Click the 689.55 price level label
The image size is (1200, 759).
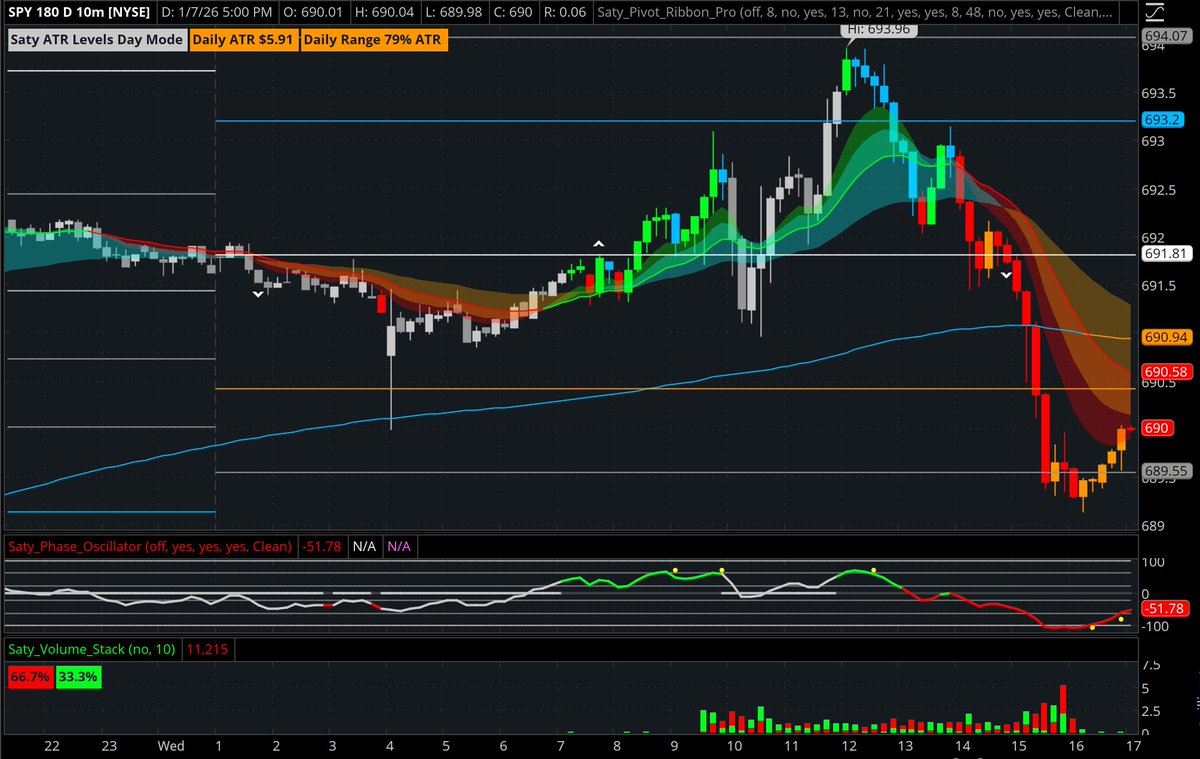pyautogui.click(x=1164, y=470)
